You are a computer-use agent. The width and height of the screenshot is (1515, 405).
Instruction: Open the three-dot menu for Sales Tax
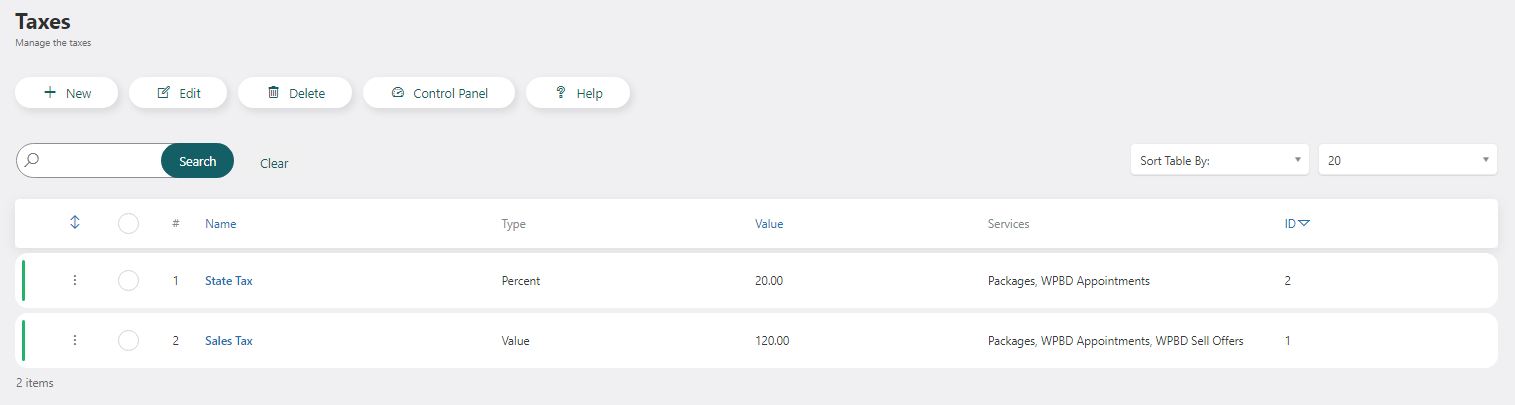(74, 340)
